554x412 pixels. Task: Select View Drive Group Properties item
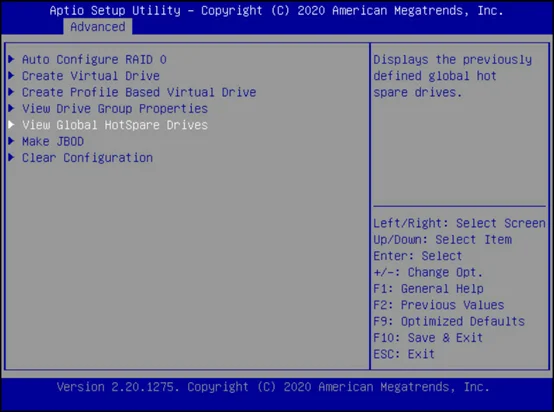point(115,108)
